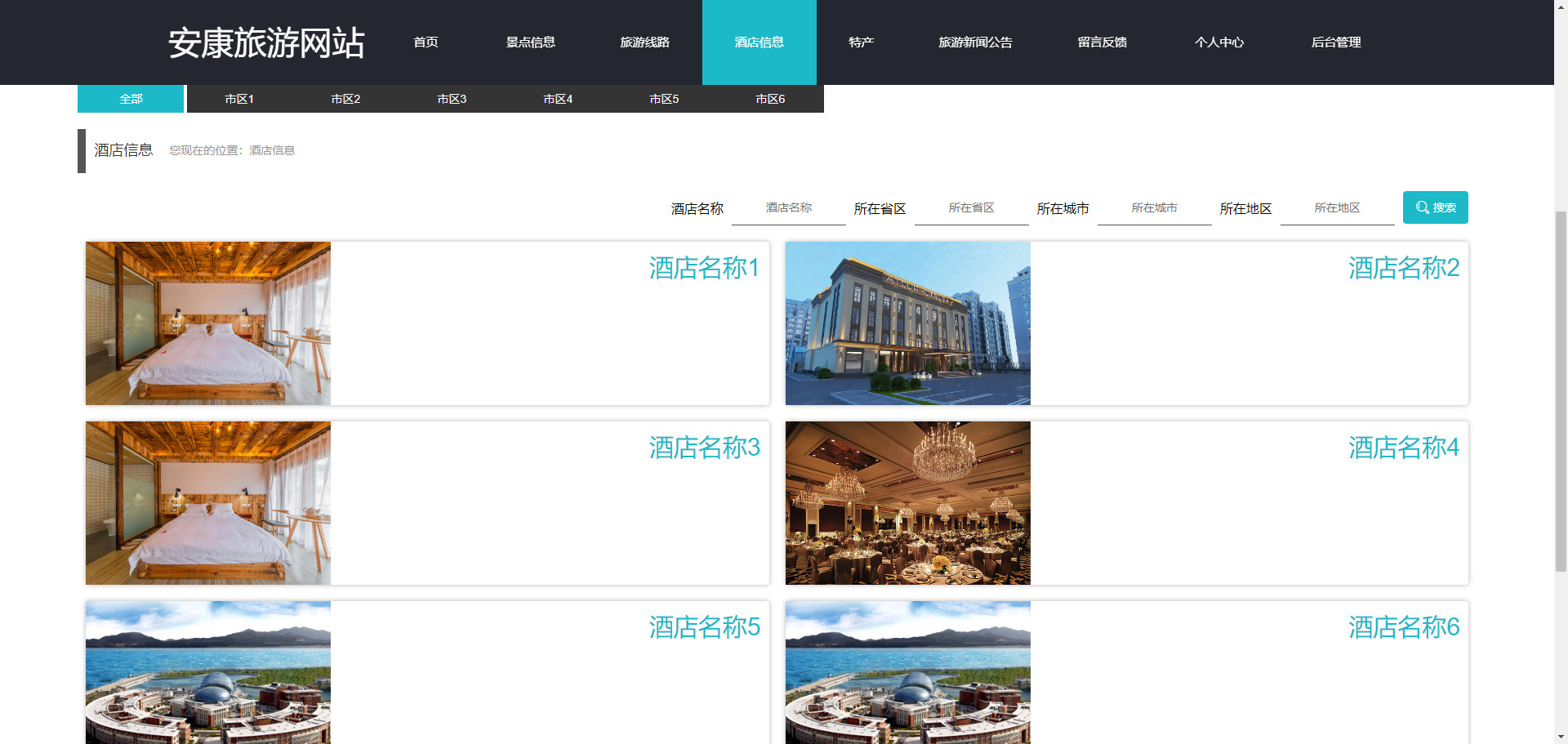Image resolution: width=1568 pixels, height=744 pixels.
Task: Click the scrollbar down arrow
Action: tap(1561, 737)
